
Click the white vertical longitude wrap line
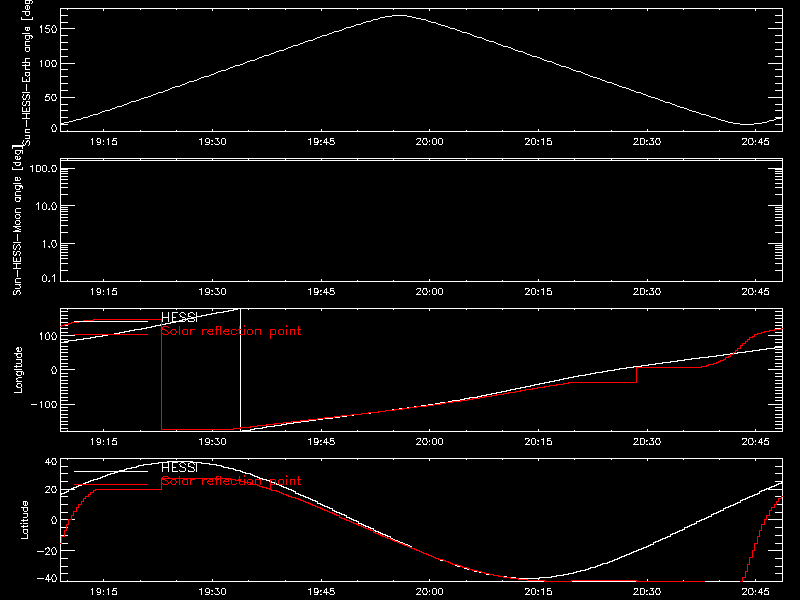click(240, 369)
